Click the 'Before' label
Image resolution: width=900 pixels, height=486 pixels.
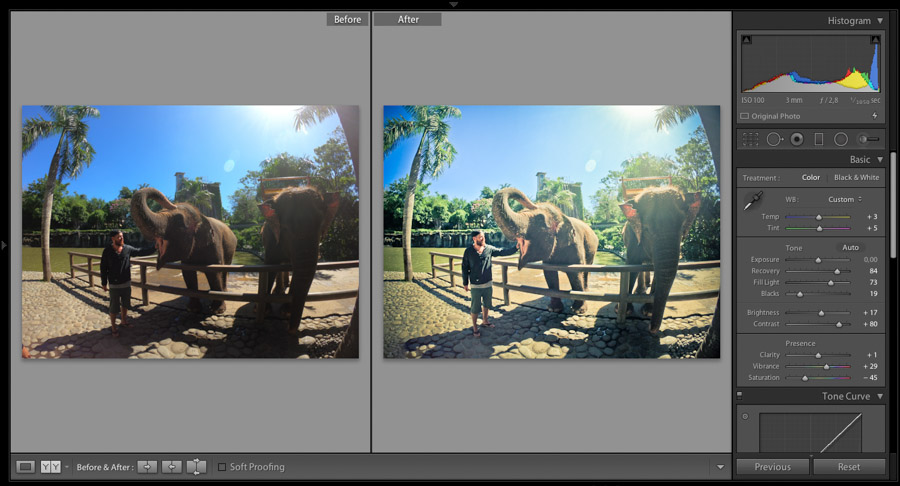(x=347, y=20)
